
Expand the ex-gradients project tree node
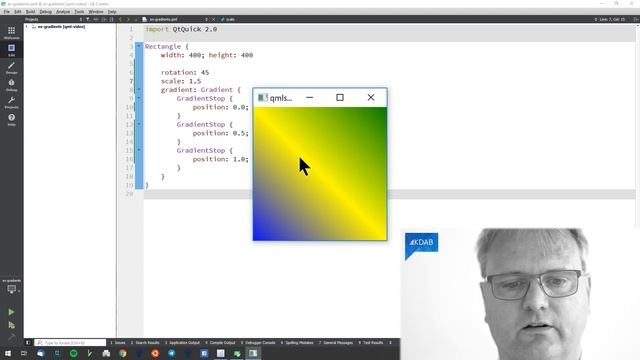[27, 27]
